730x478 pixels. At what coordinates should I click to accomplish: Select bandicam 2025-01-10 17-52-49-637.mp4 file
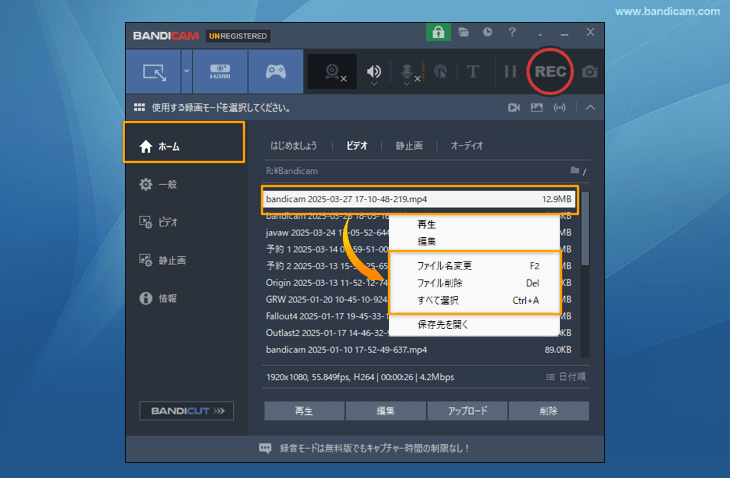(346, 350)
